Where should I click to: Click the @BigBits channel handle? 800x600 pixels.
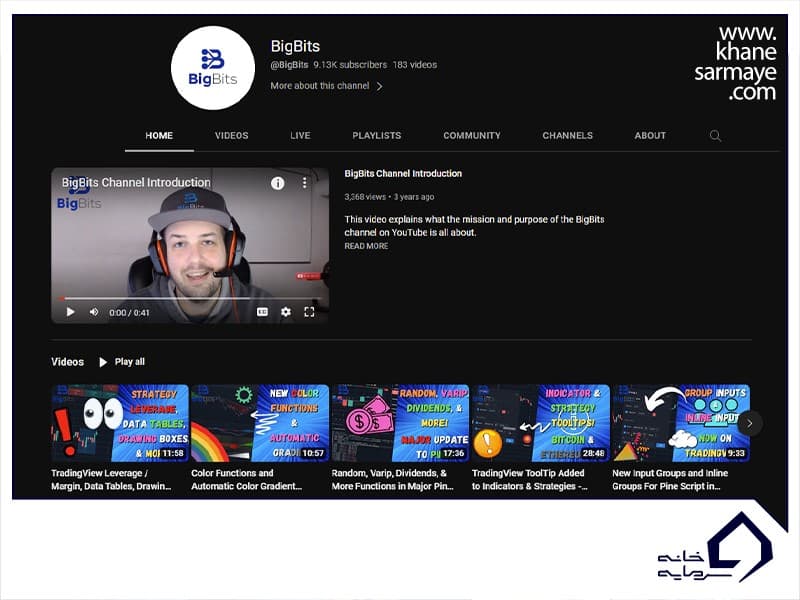coord(289,65)
